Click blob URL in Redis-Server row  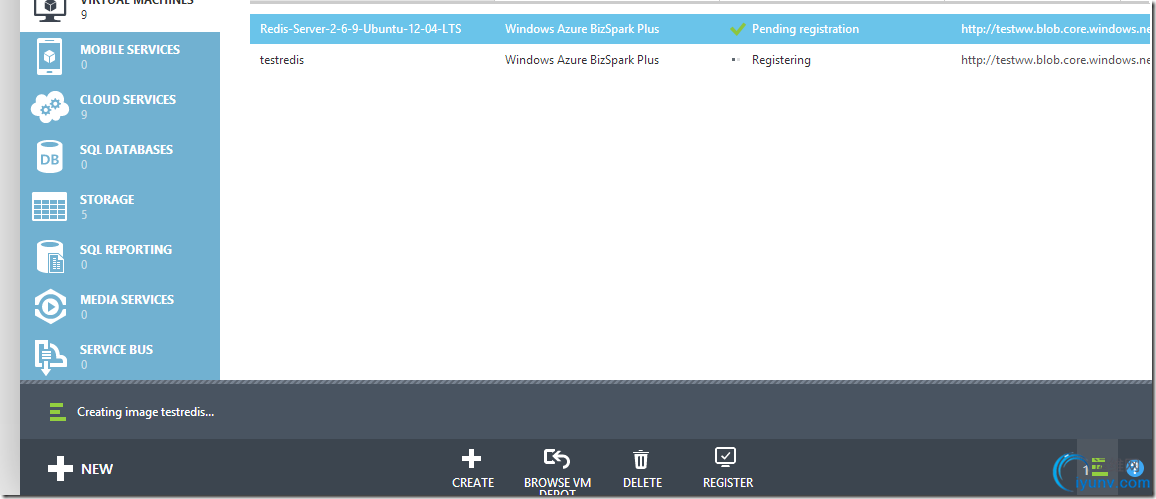(x=1055, y=29)
